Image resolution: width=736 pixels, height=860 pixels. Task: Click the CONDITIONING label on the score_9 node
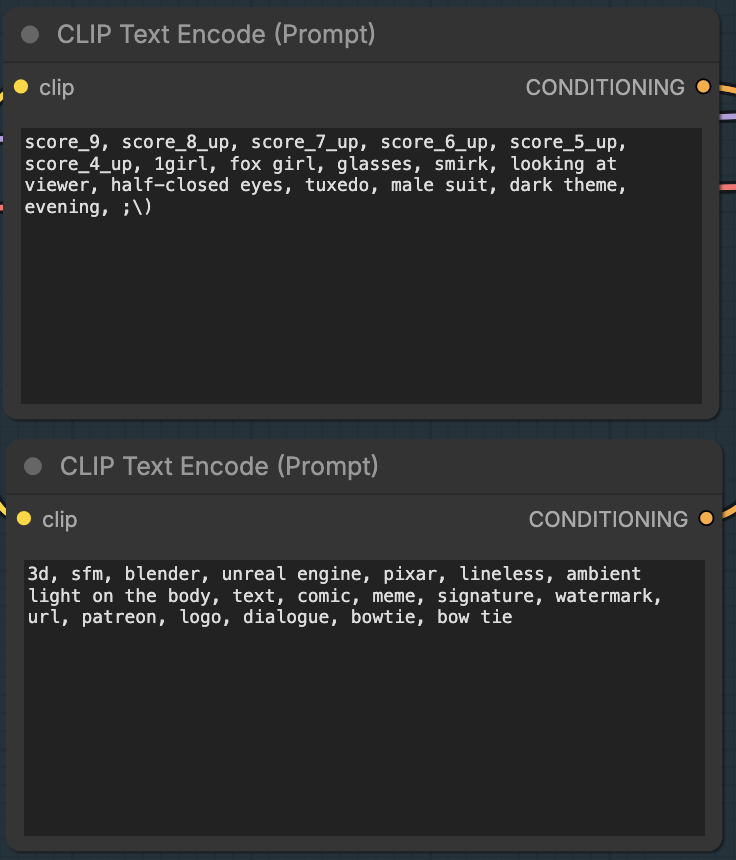[x=605, y=88]
